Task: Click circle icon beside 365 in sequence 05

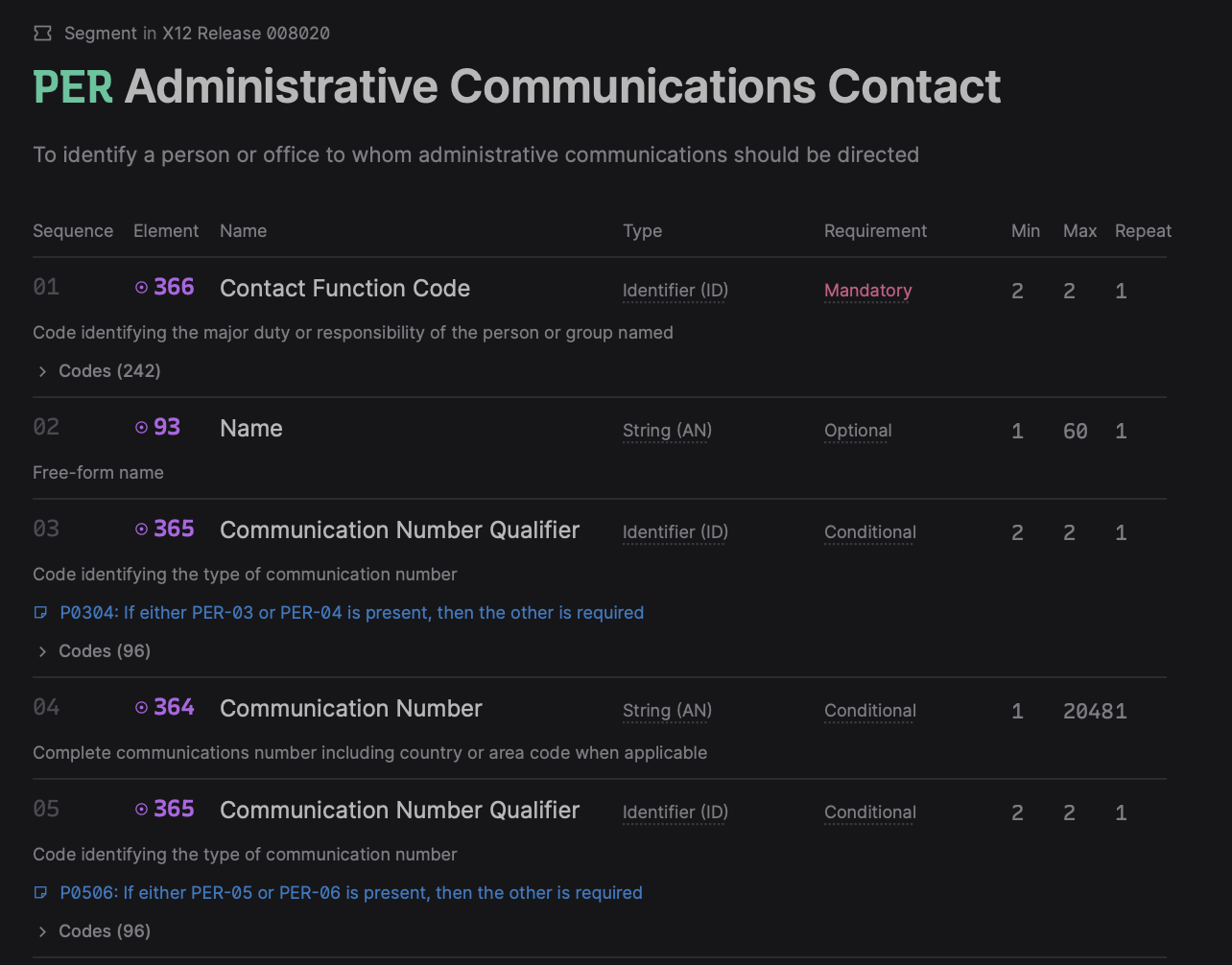Action: [142, 809]
